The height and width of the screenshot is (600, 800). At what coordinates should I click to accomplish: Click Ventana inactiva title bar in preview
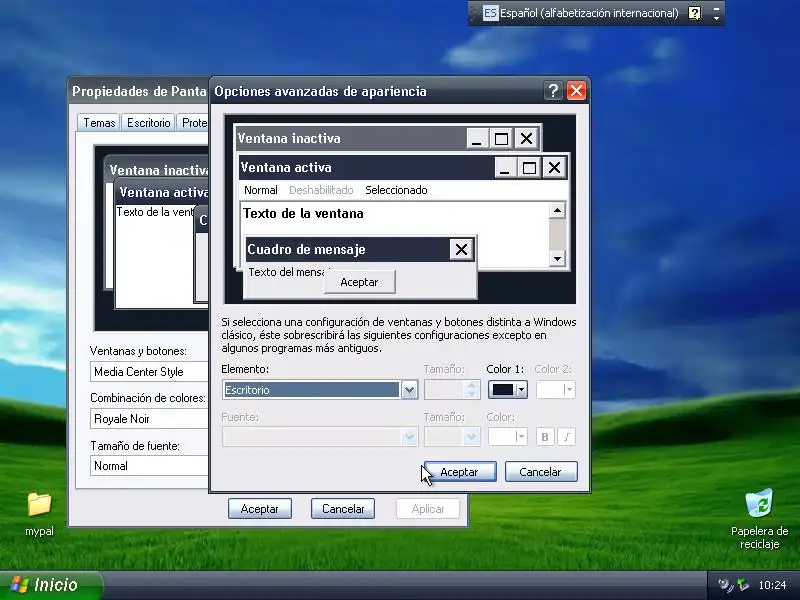click(x=351, y=138)
